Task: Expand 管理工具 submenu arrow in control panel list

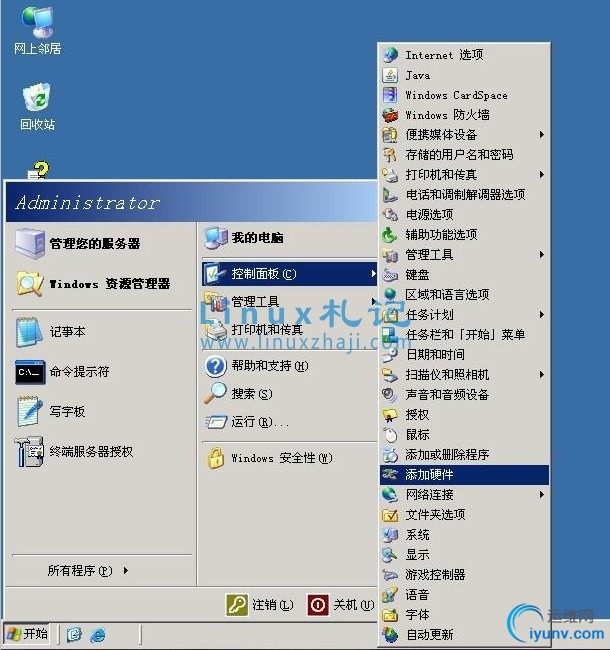Action: [x=542, y=255]
